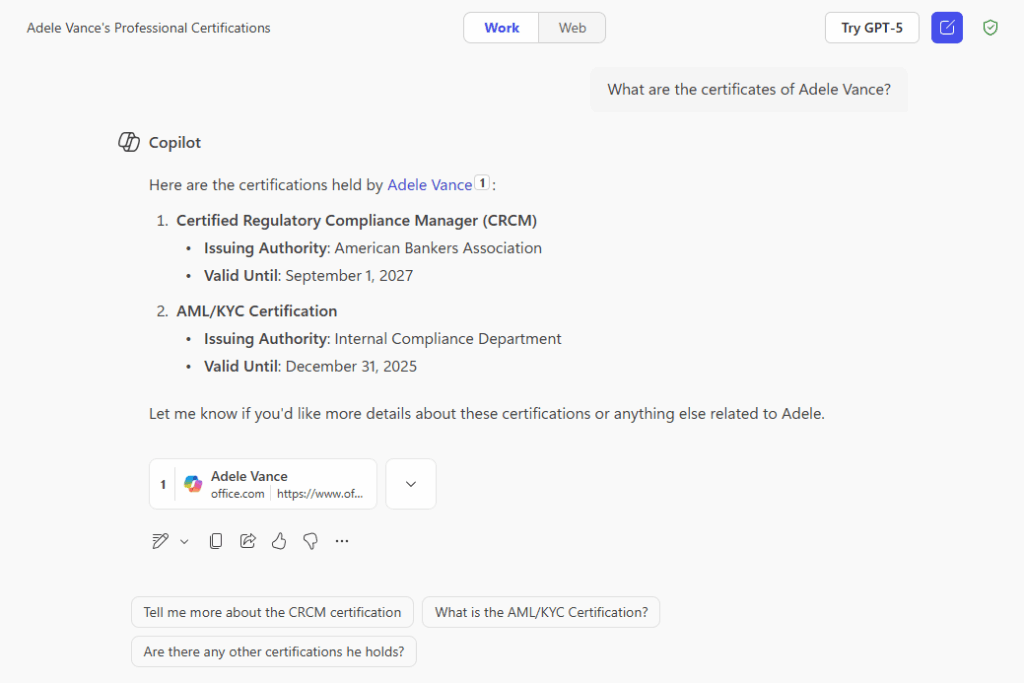This screenshot has height=683, width=1024.
Task: Click the green protected shield icon
Action: point(990,27)
